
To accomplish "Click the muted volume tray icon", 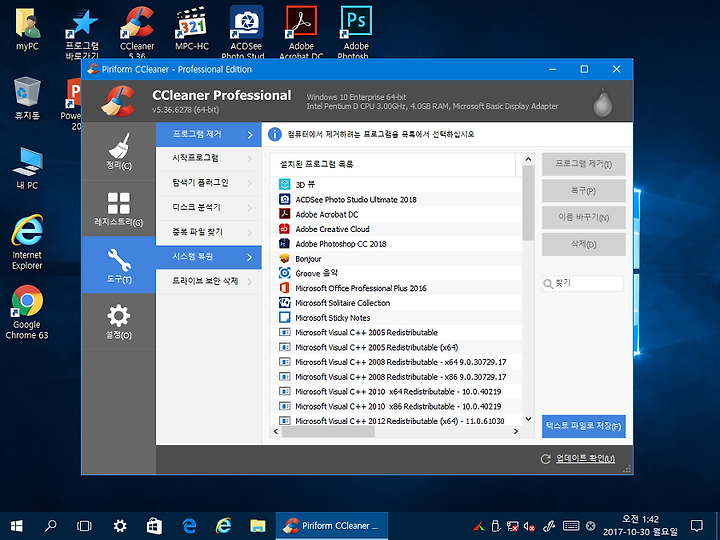I will [529, 526].
